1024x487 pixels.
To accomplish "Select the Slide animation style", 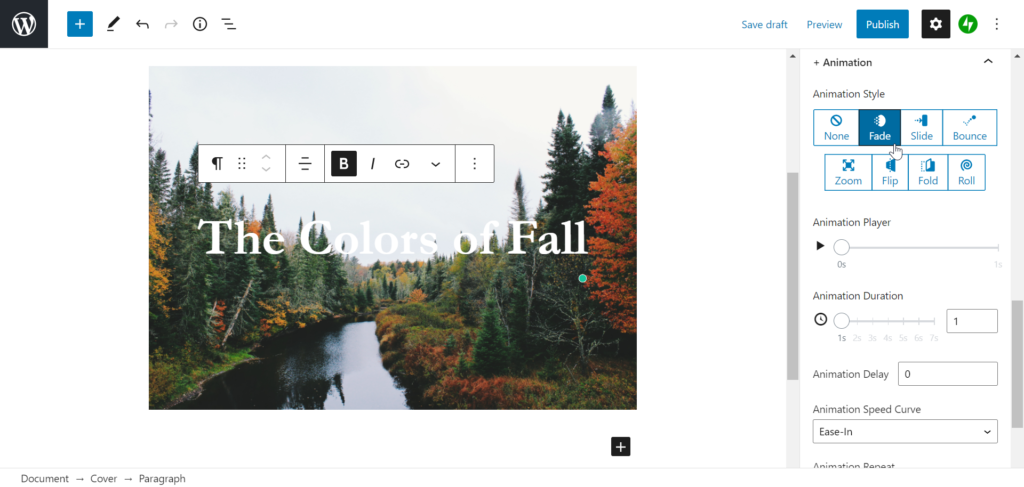I will pyautogui.click(x=921, y=127).
